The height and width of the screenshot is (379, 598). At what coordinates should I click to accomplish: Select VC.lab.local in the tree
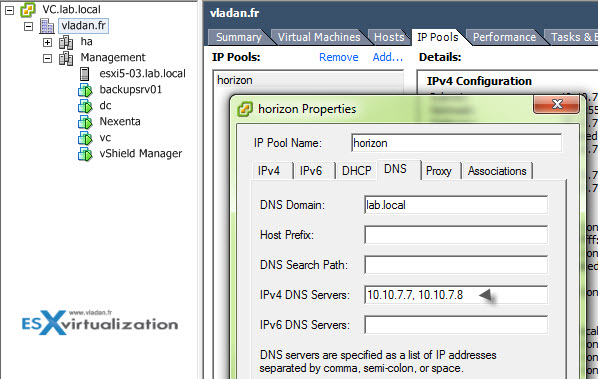click(x=71, y=10)
